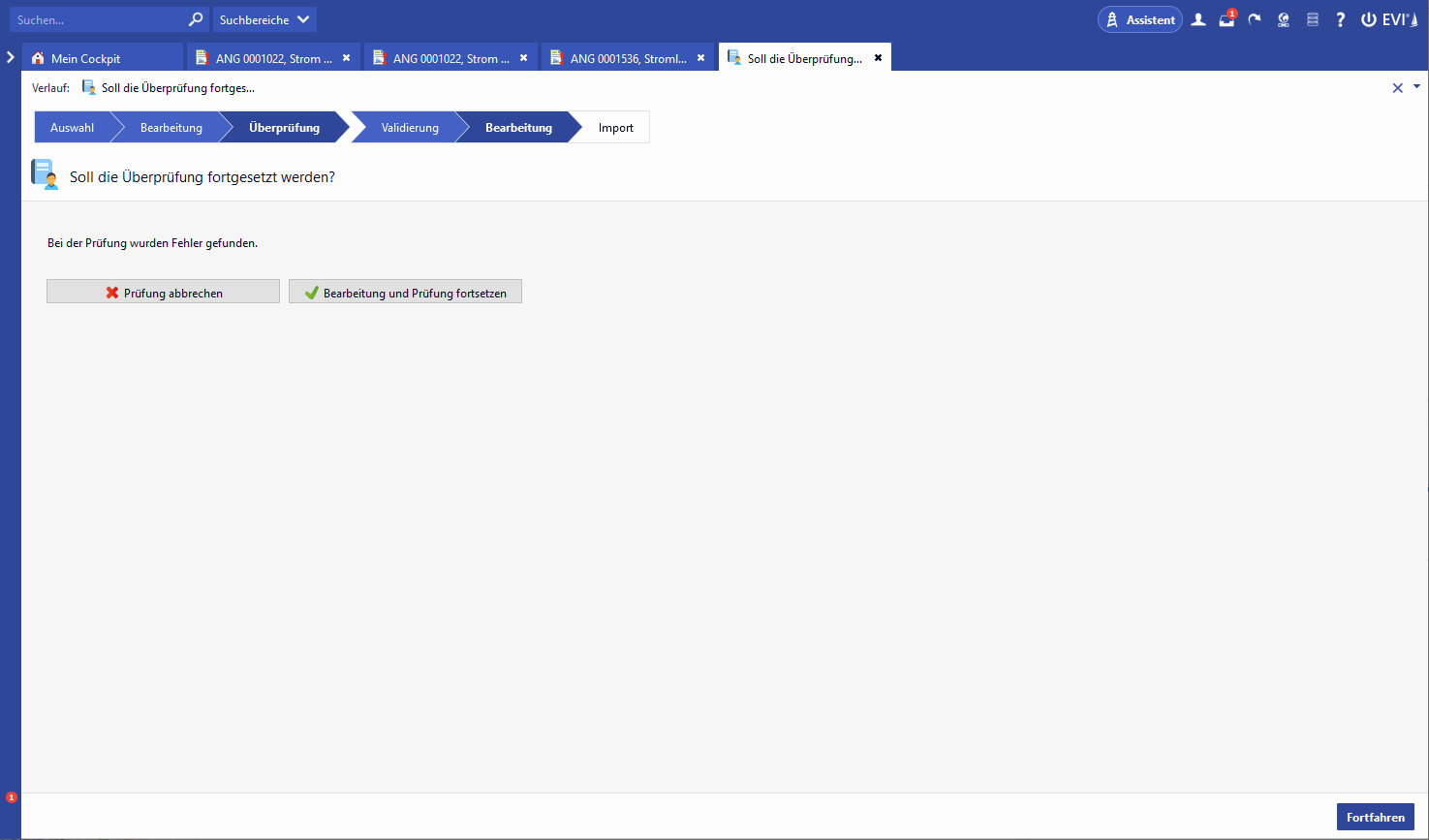The image size is (1429, 840).
Task: Click Prüfung abbrechen button
Action: 163,292
